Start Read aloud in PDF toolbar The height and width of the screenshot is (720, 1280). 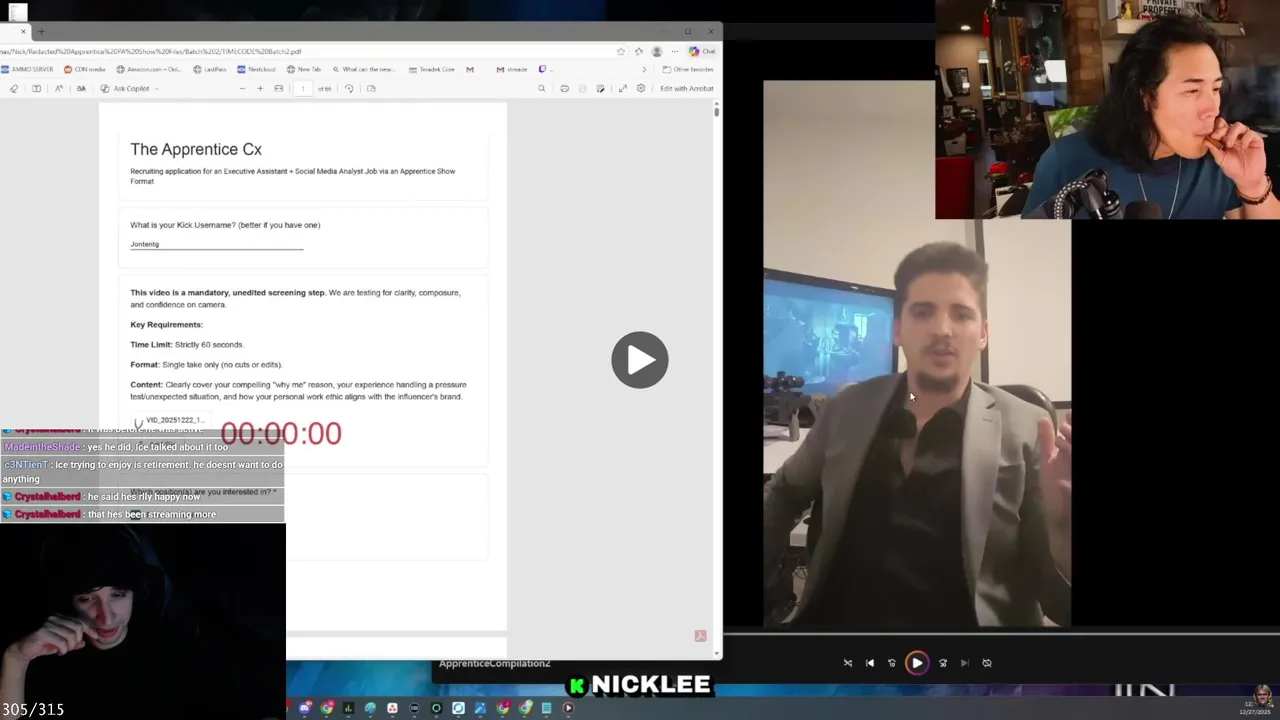pos(59,88)
